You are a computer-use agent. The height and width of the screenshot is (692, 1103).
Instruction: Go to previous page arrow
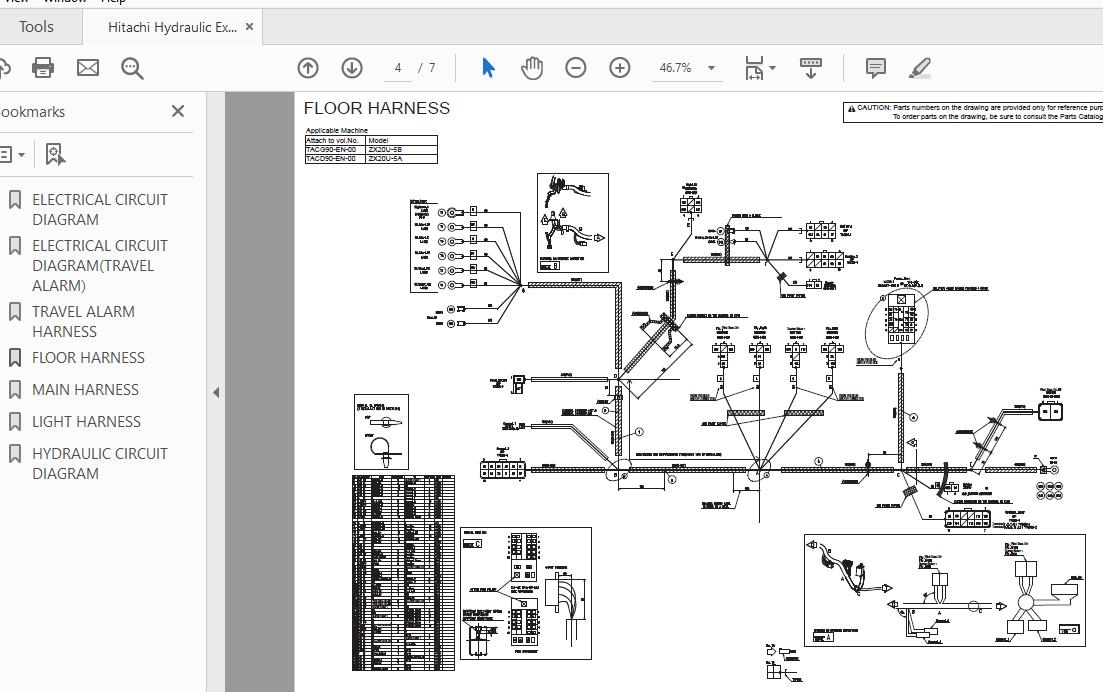point(308,68)
